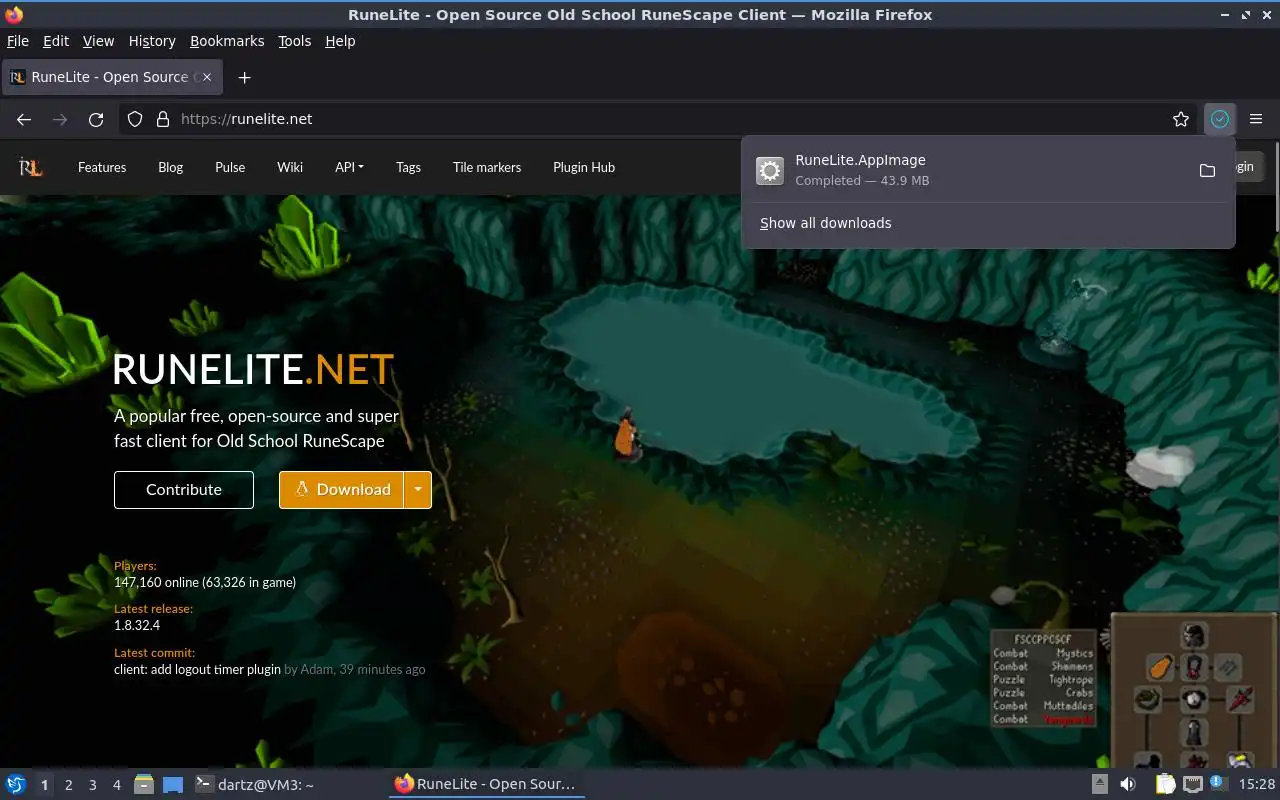Image resolution: width=1280 pixels, height=800 pixels.
Task: Open the File menu
Action: coord(18,41)
